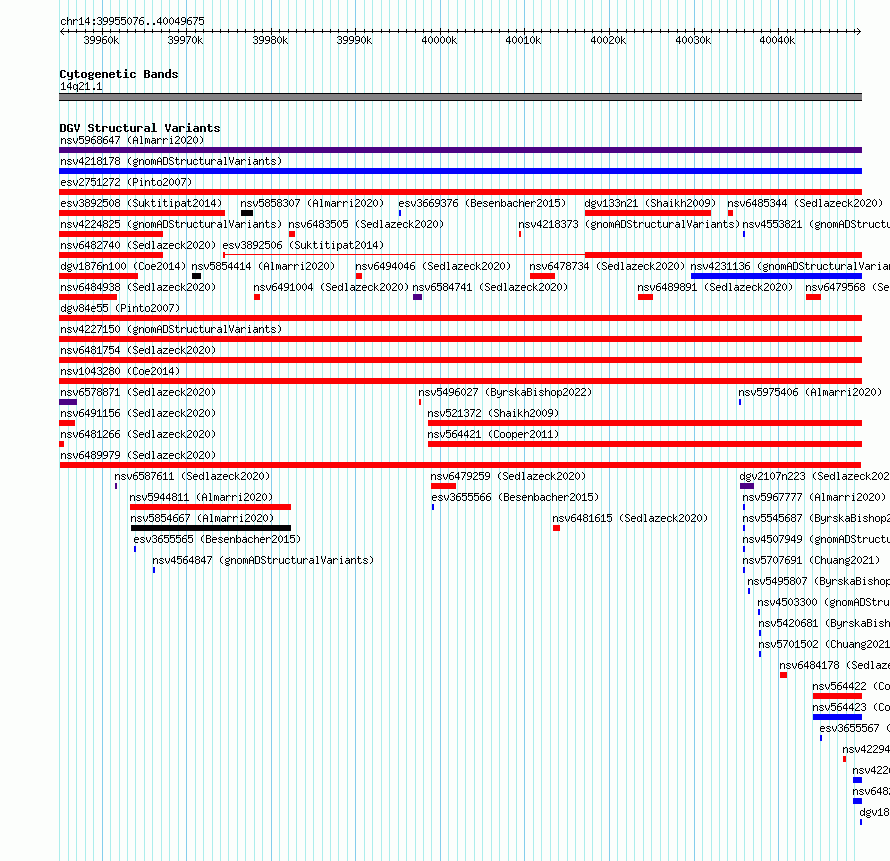Viewport: 890px width, 861px height.
Task: Click the esv3892508 (Suktitipat2014) label
Action: tap(141, 203)
